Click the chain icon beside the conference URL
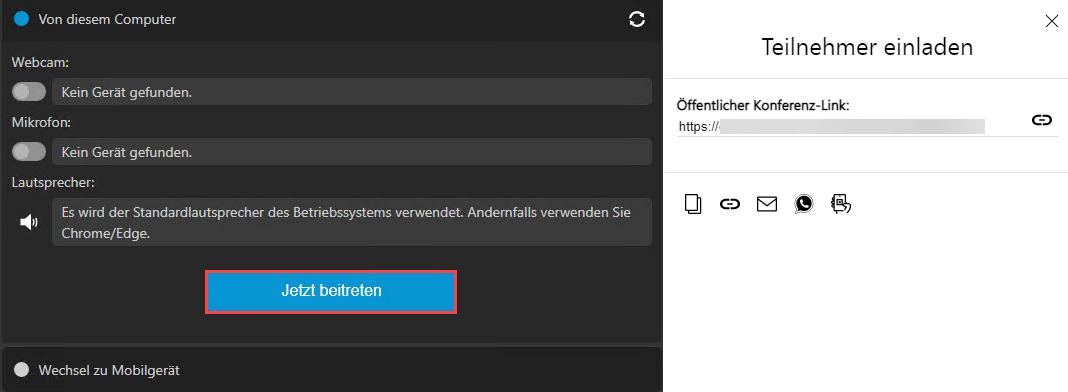This screenshot has height=392, width=1068. coord(1041,120)
